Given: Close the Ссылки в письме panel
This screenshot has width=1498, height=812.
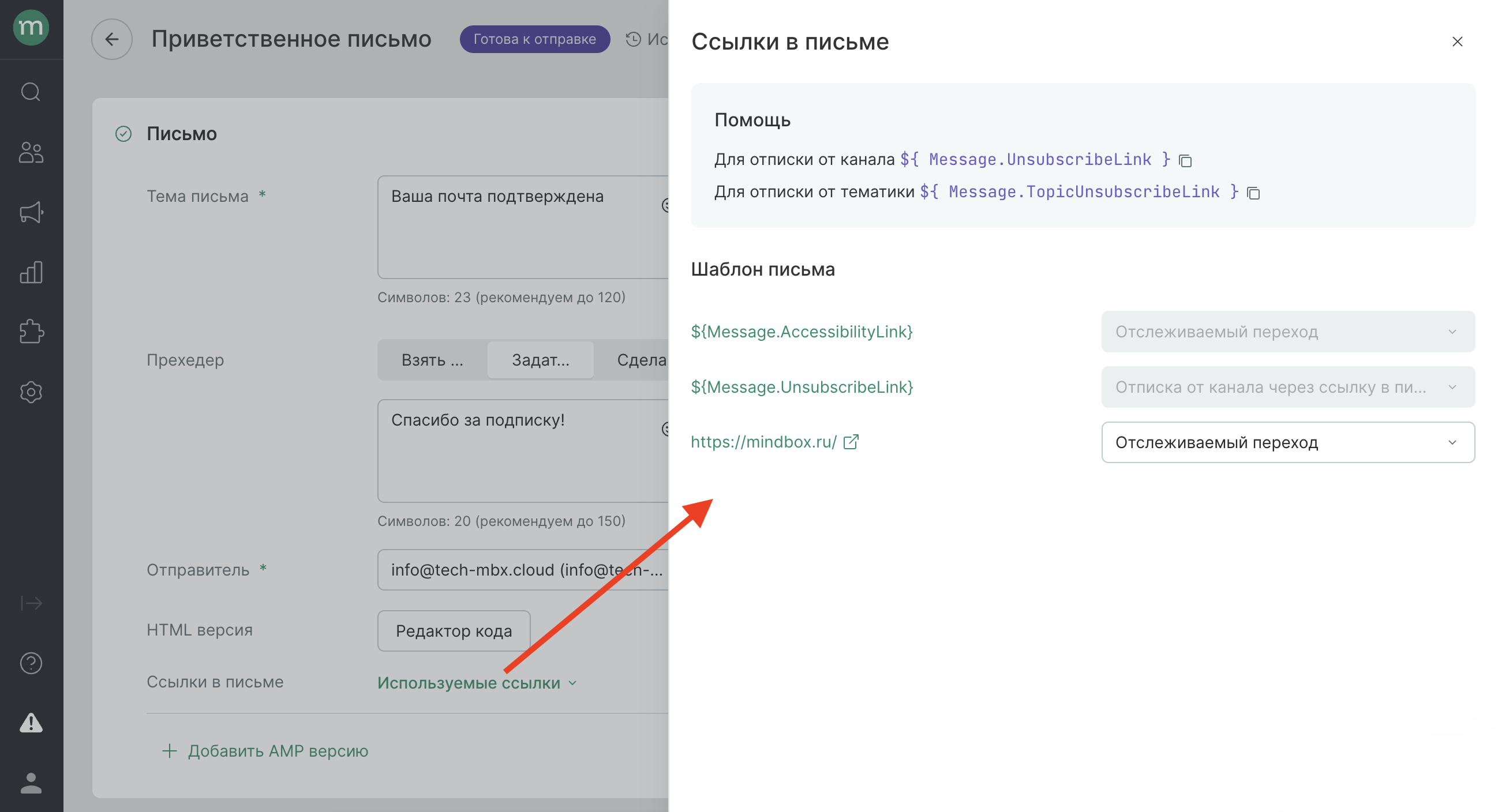Looking at the screenshot, I should tap(1456, 42).
